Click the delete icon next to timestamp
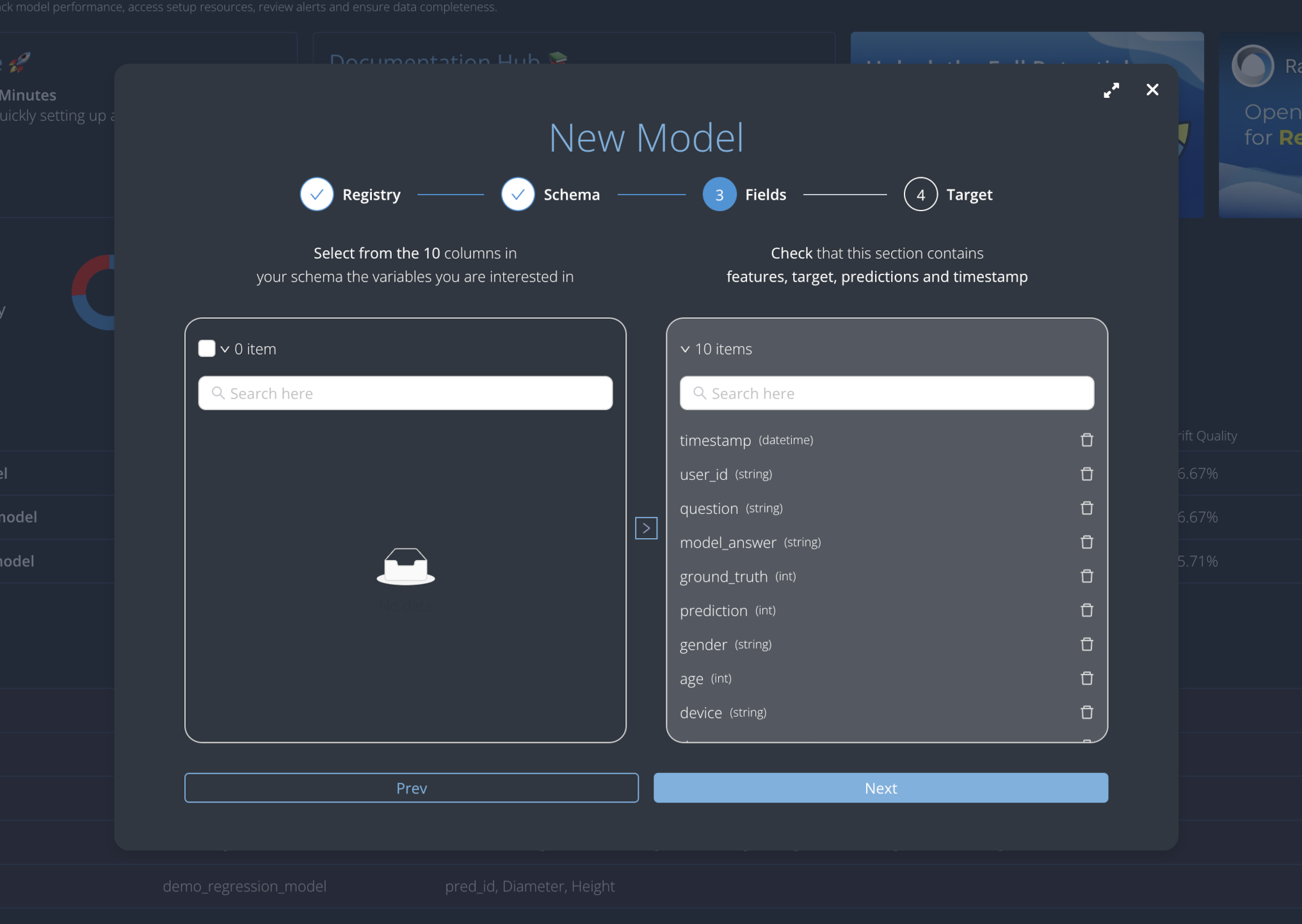This screenshot has width=1302, height=924. 1087,439
